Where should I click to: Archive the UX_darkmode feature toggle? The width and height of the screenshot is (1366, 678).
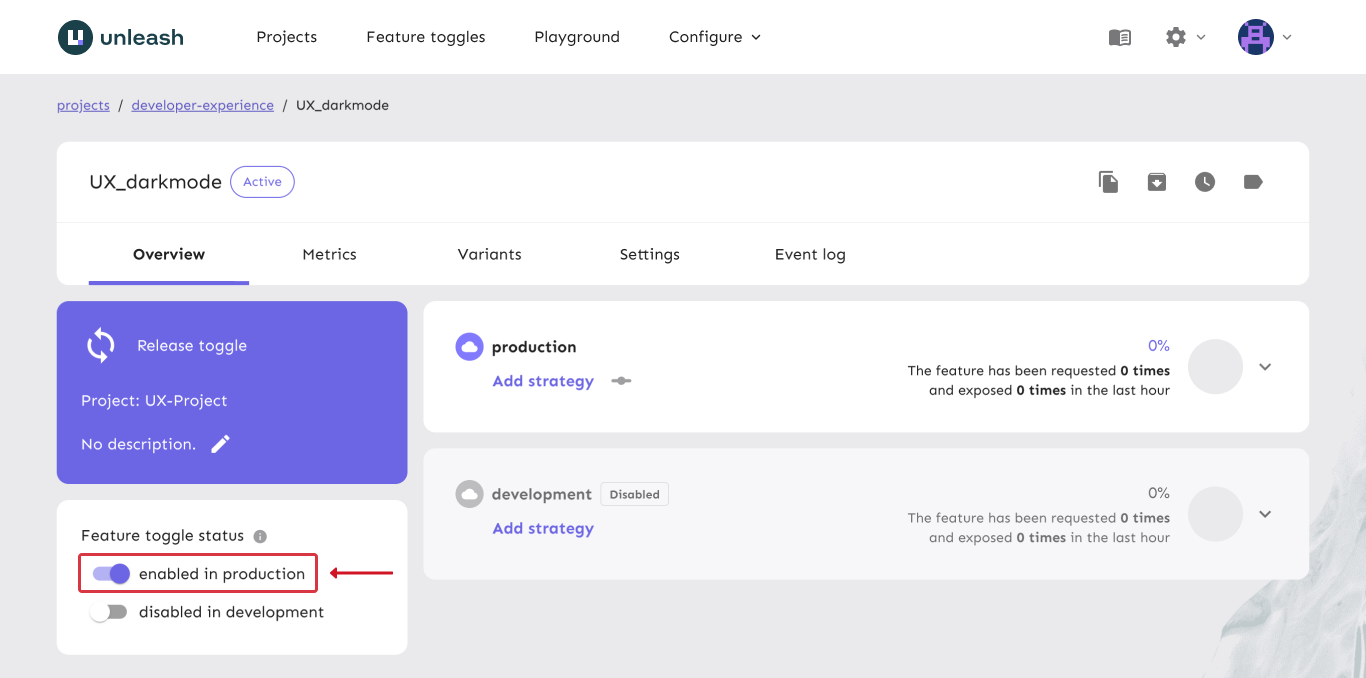point(1156,182)
